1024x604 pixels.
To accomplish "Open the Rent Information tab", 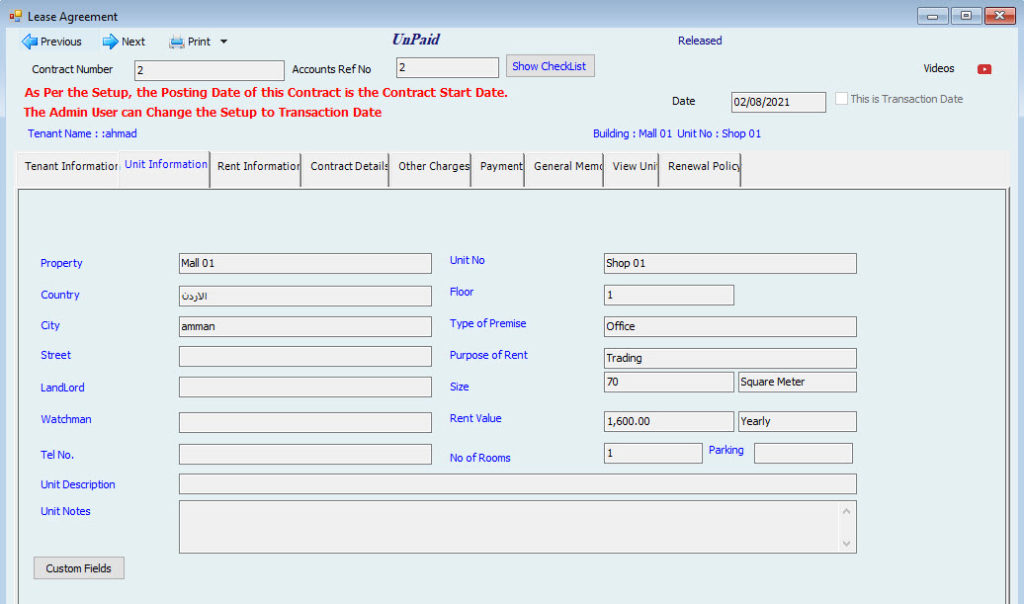I will coord(257,167).
